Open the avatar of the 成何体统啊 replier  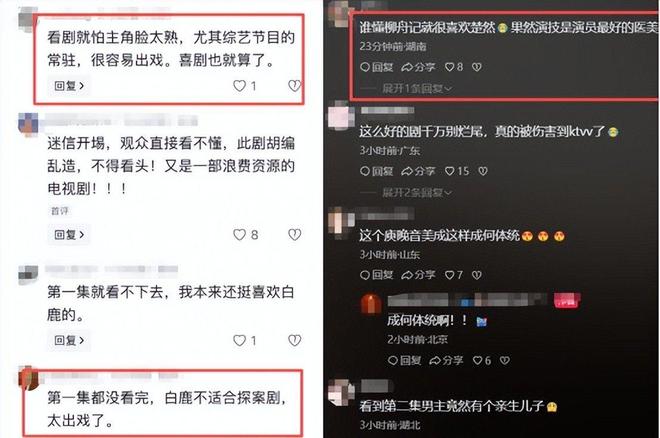tap(371, 304)
